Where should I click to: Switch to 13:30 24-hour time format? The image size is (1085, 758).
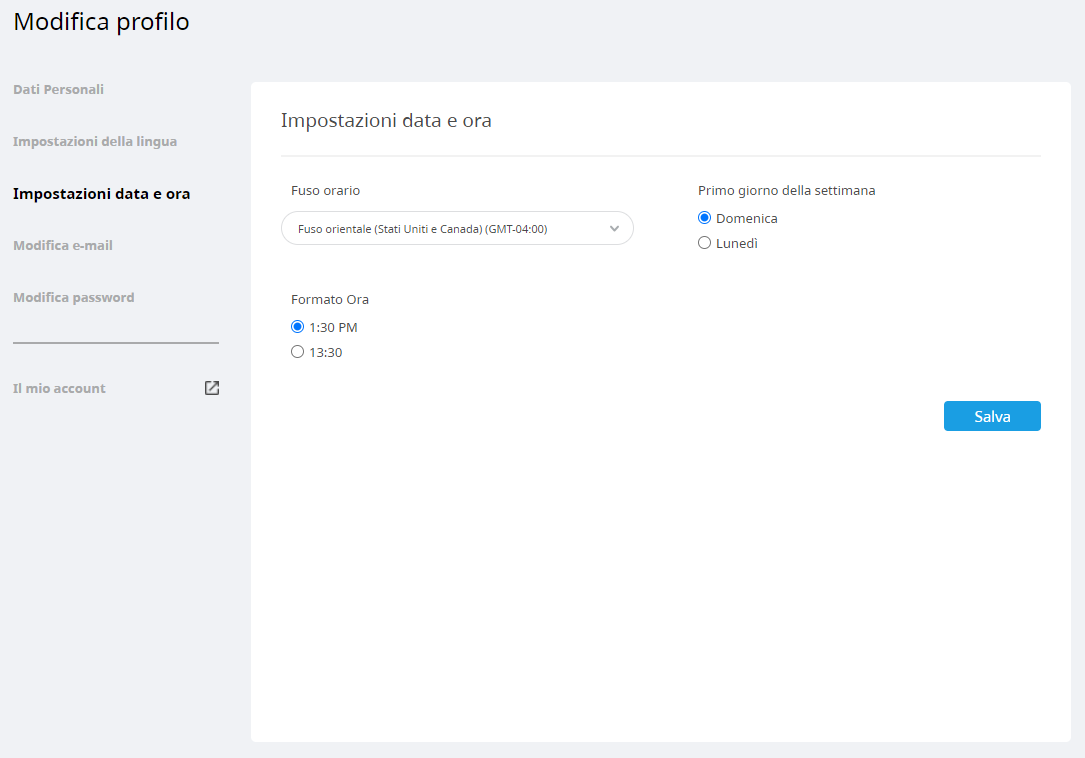tap(297, 352)
